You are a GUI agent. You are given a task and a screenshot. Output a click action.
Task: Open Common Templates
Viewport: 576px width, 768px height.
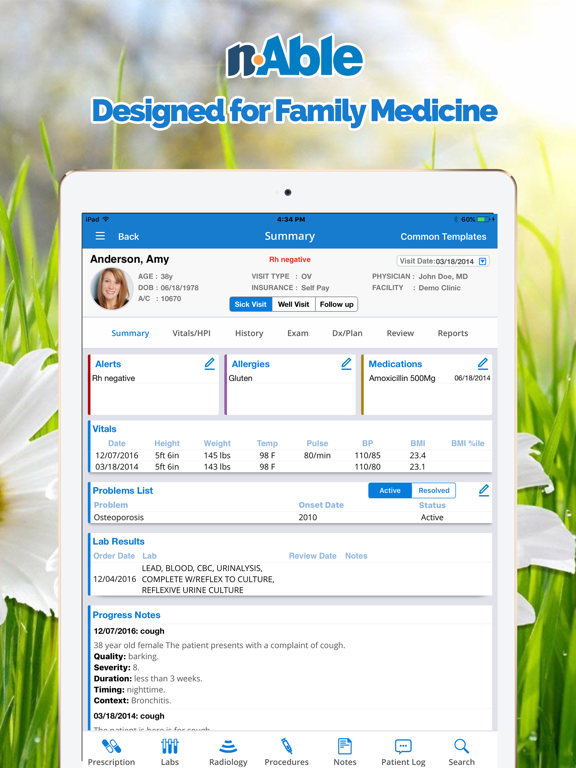(443, 237)
